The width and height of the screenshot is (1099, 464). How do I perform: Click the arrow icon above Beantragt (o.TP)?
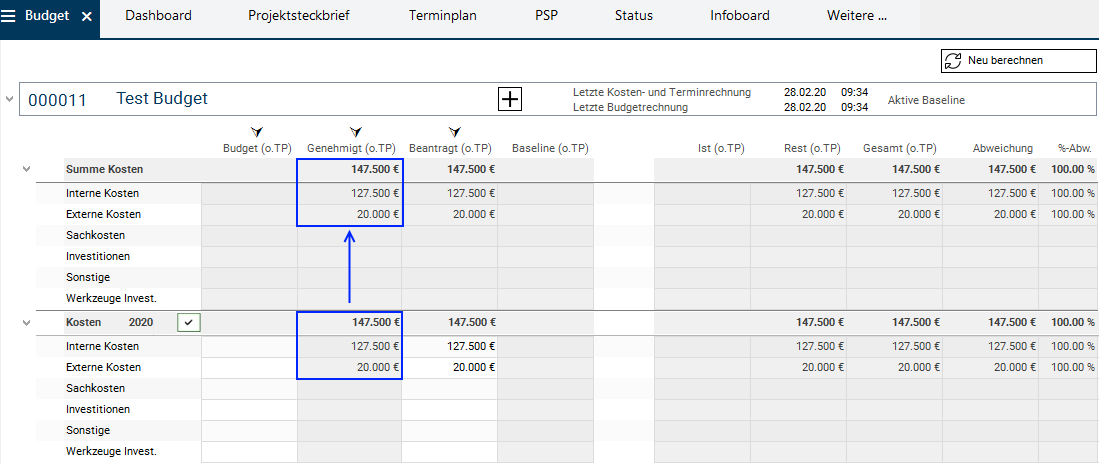455,131
